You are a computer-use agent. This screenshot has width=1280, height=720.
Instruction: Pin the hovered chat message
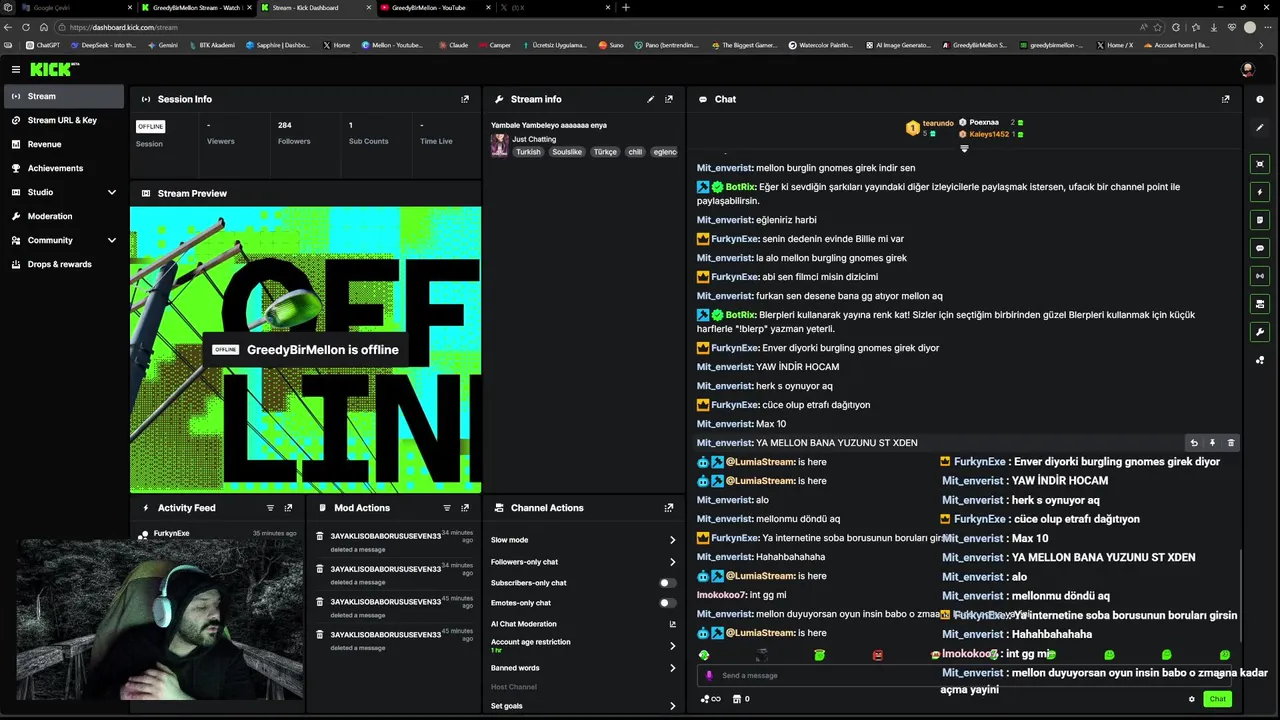[x=1212, y=443]
